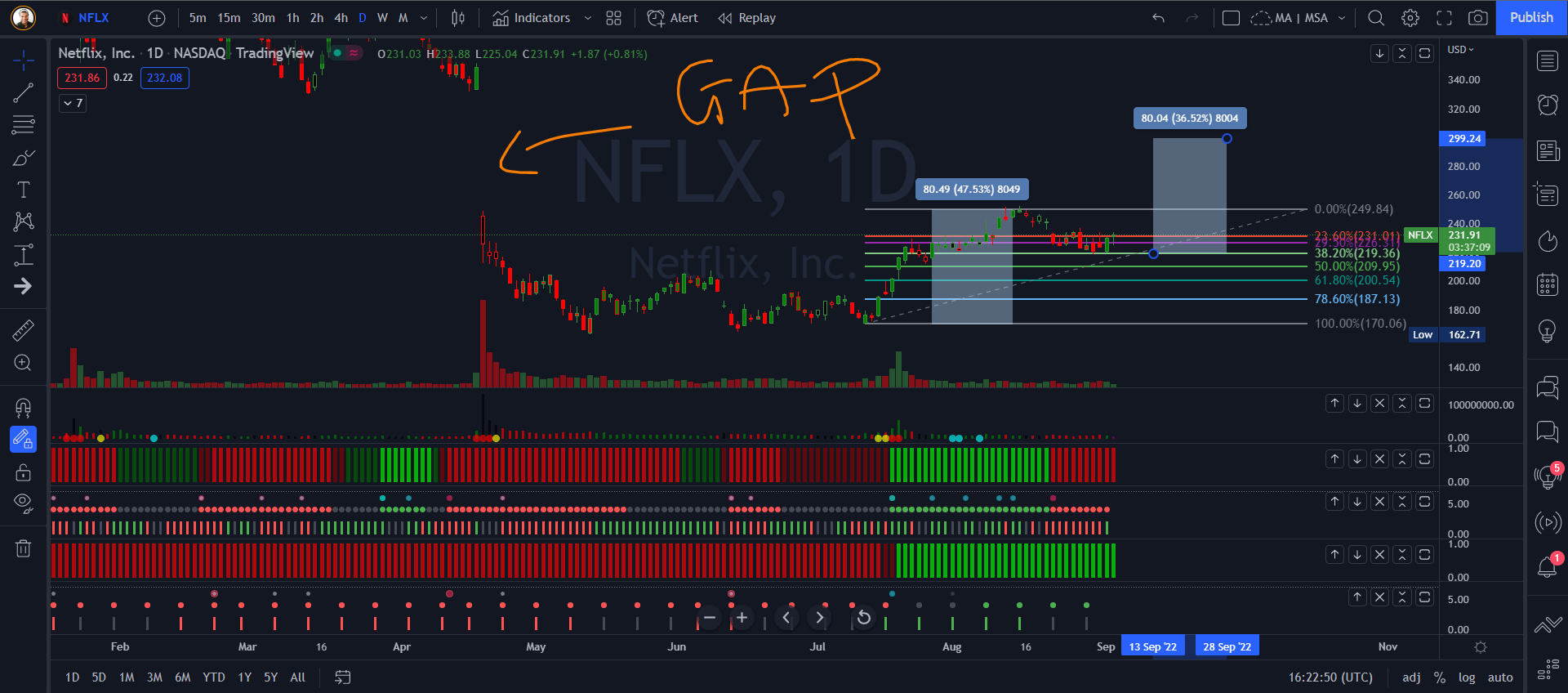Open the alerts alarm clock panel
1568x693 pixels.
(1548, 105)
